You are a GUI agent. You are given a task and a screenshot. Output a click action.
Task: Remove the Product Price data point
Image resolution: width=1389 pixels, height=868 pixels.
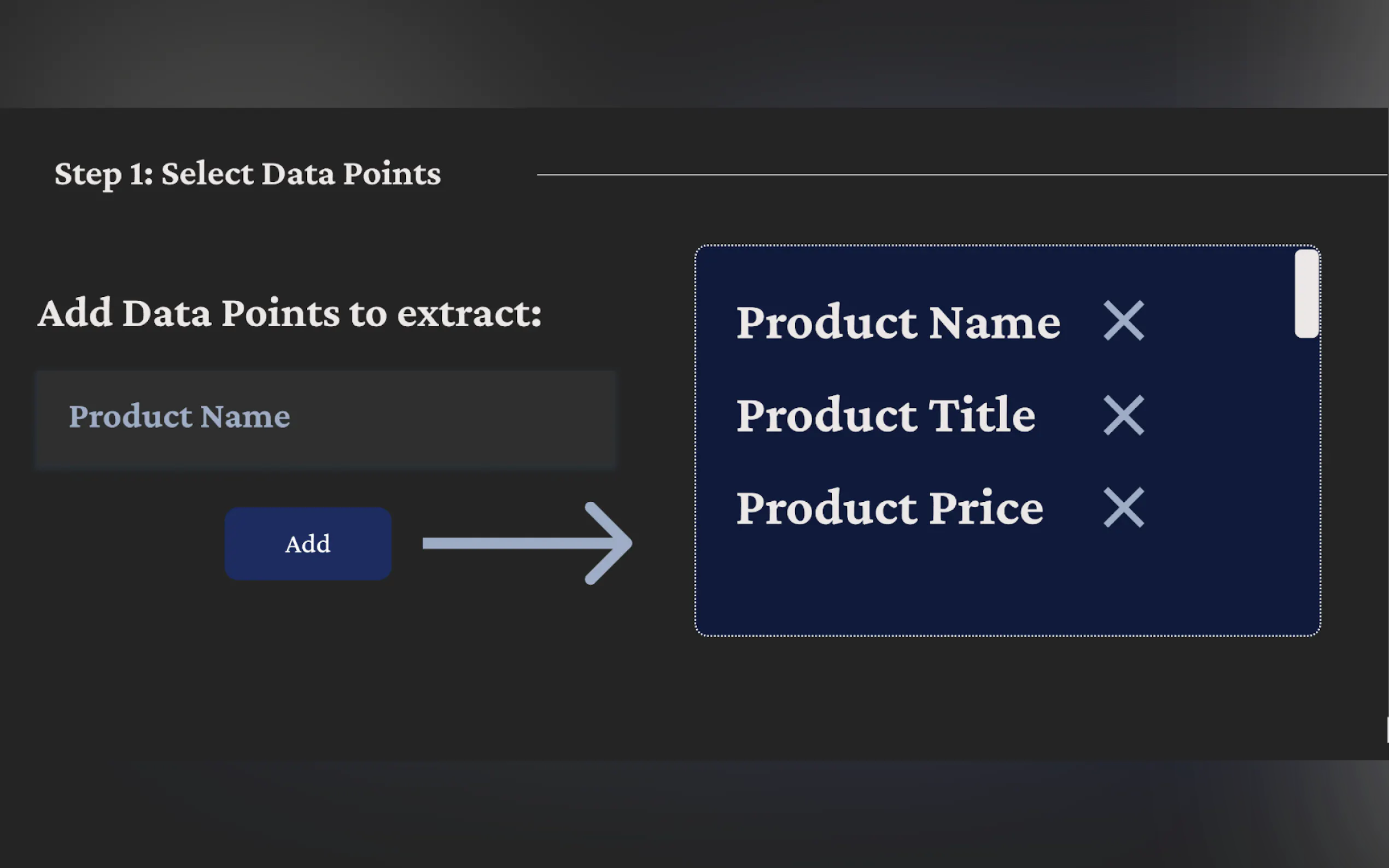point(1123,507)
